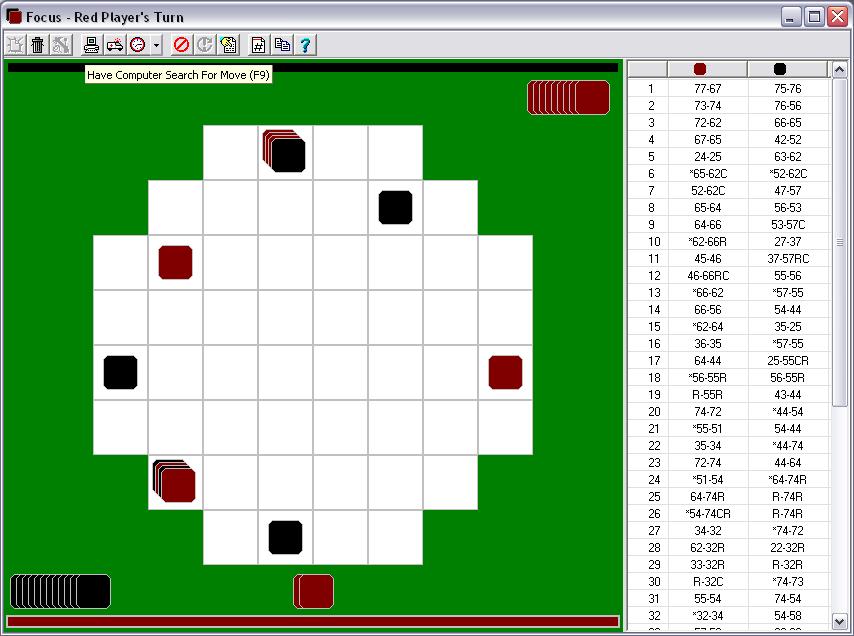
Task: Click the trash can delete icon
Action: point(38,45)
